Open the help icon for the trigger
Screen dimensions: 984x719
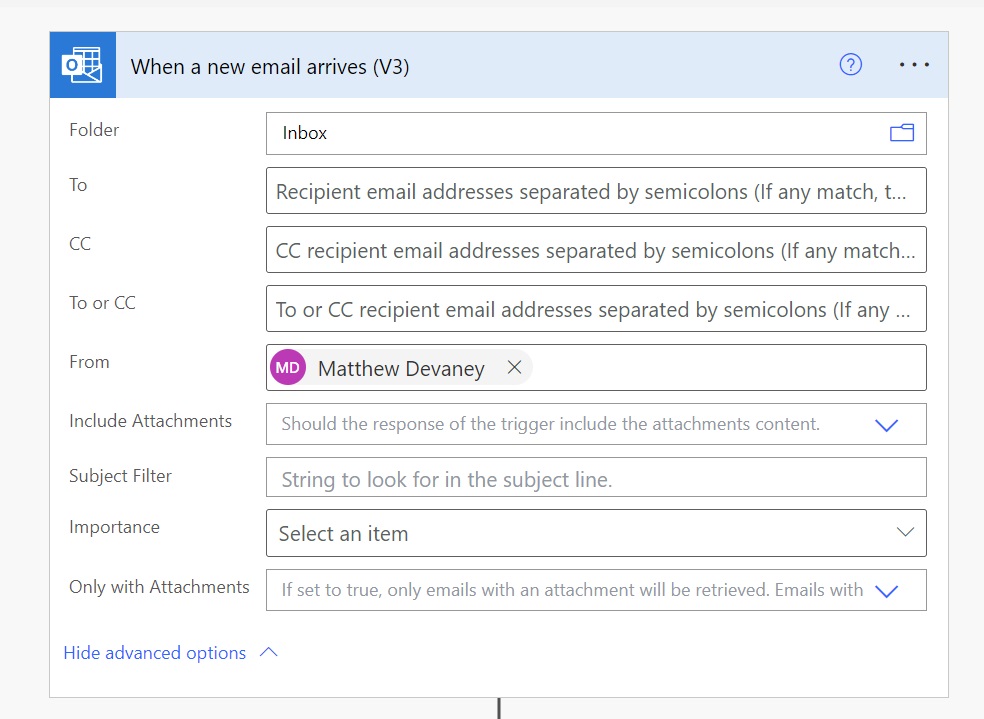pyautogui.click(x=850, y=64)
